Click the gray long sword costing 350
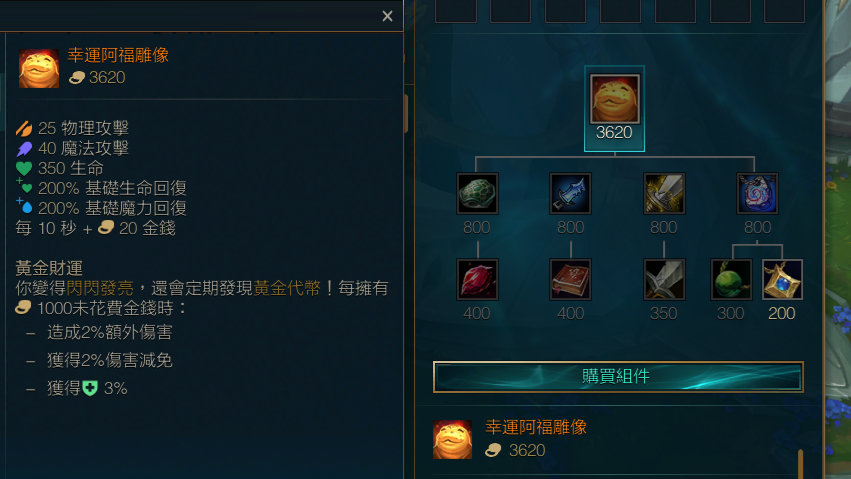Screen dimensions: 851x479 [x=664, y=279]
